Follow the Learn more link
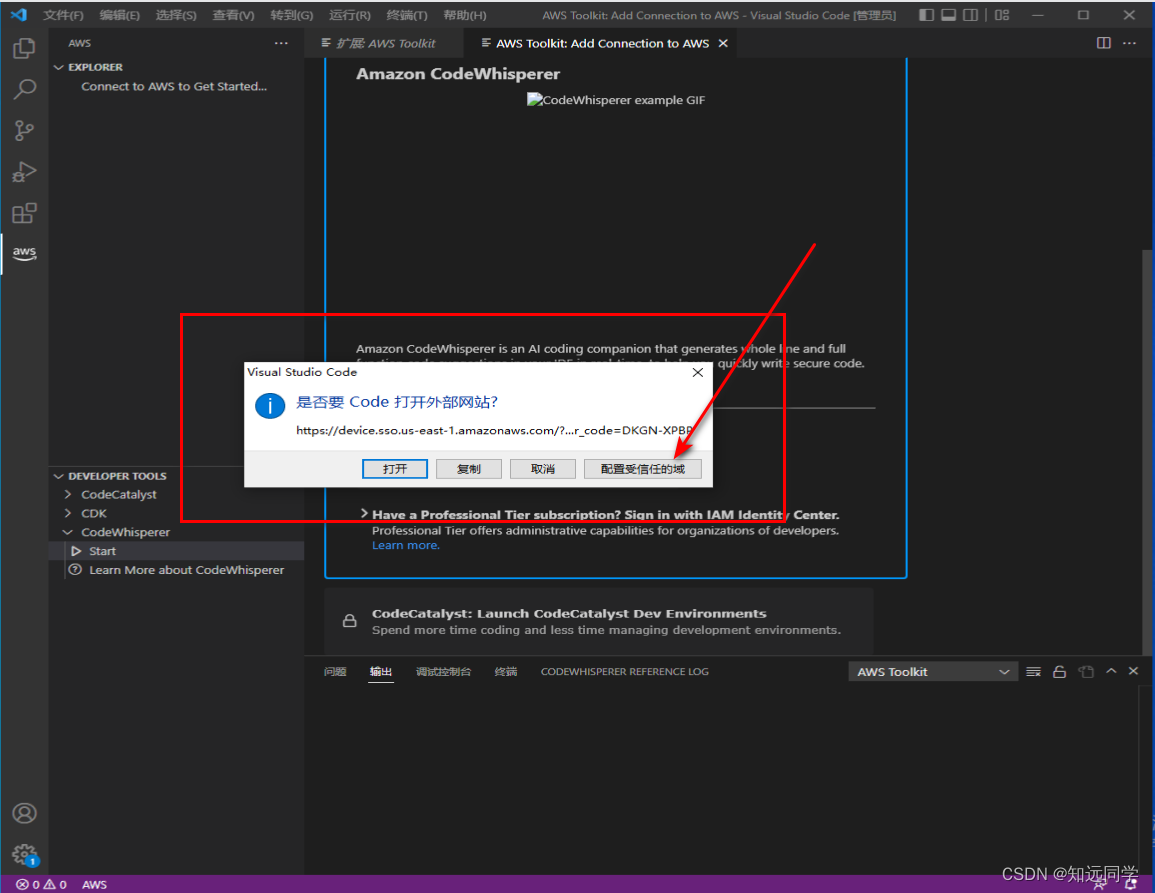1155x893 pixels. coord(405,545)
